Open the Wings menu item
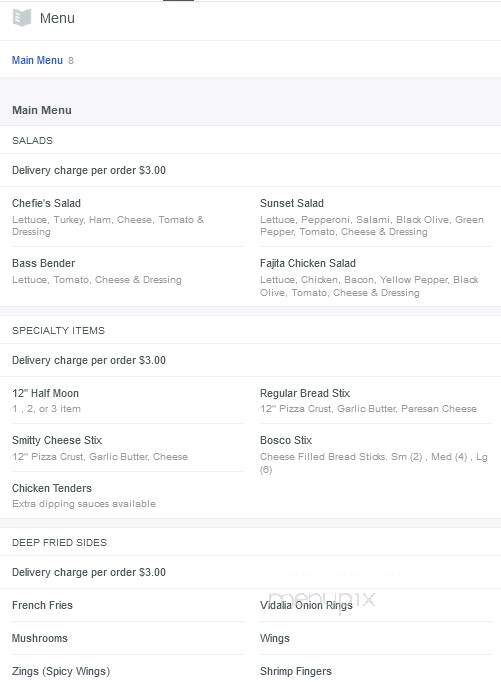 point(274,638)
